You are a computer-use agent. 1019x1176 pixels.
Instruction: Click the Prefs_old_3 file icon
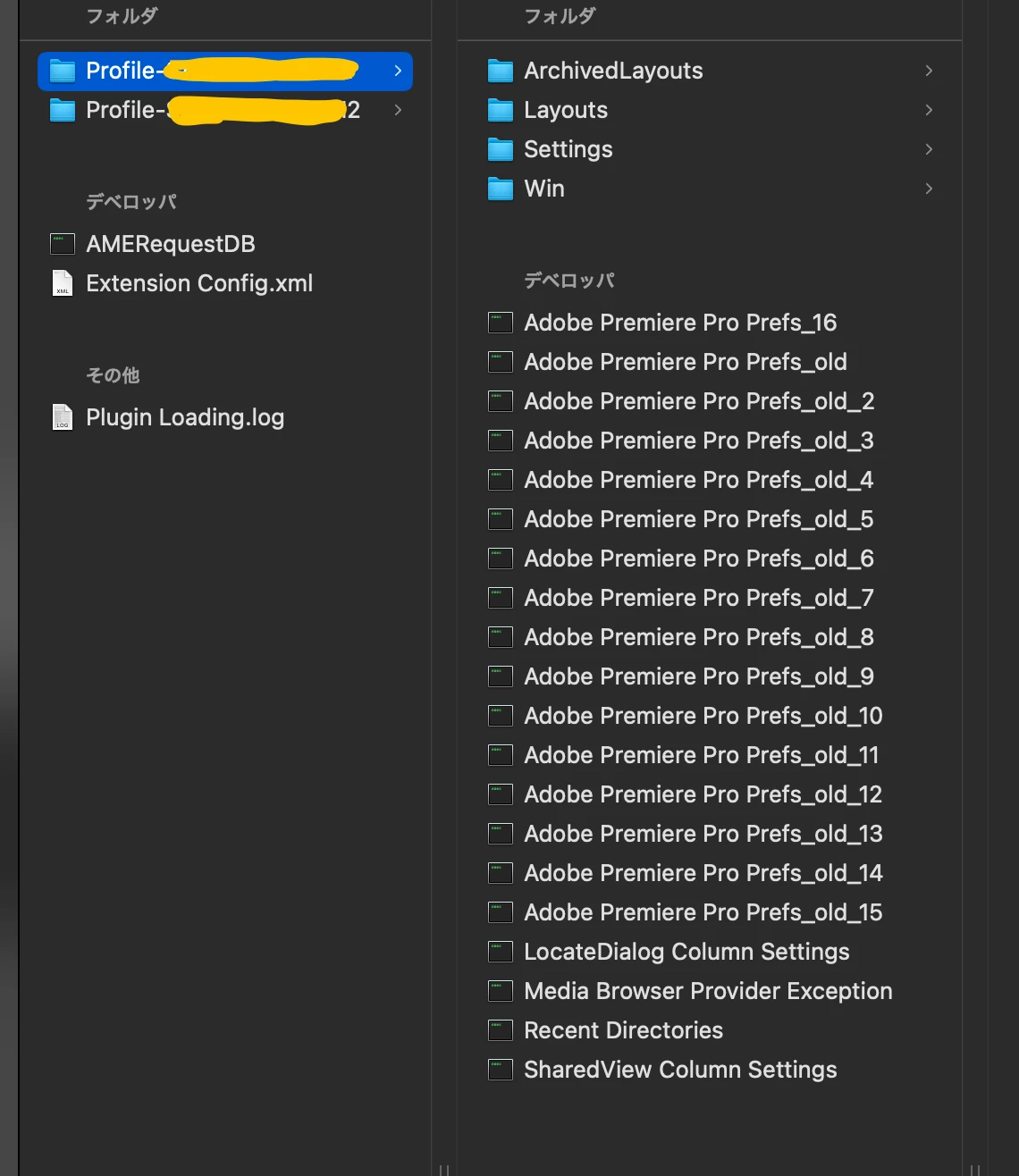point(501,441)
